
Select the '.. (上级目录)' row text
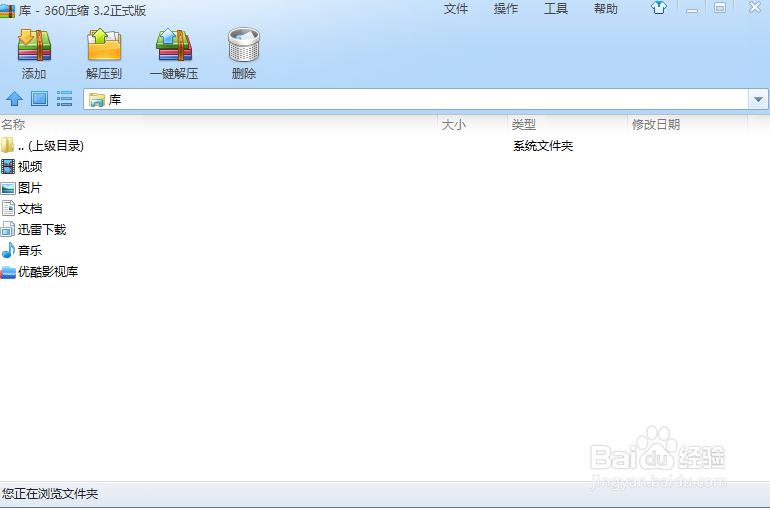point(51,146)
